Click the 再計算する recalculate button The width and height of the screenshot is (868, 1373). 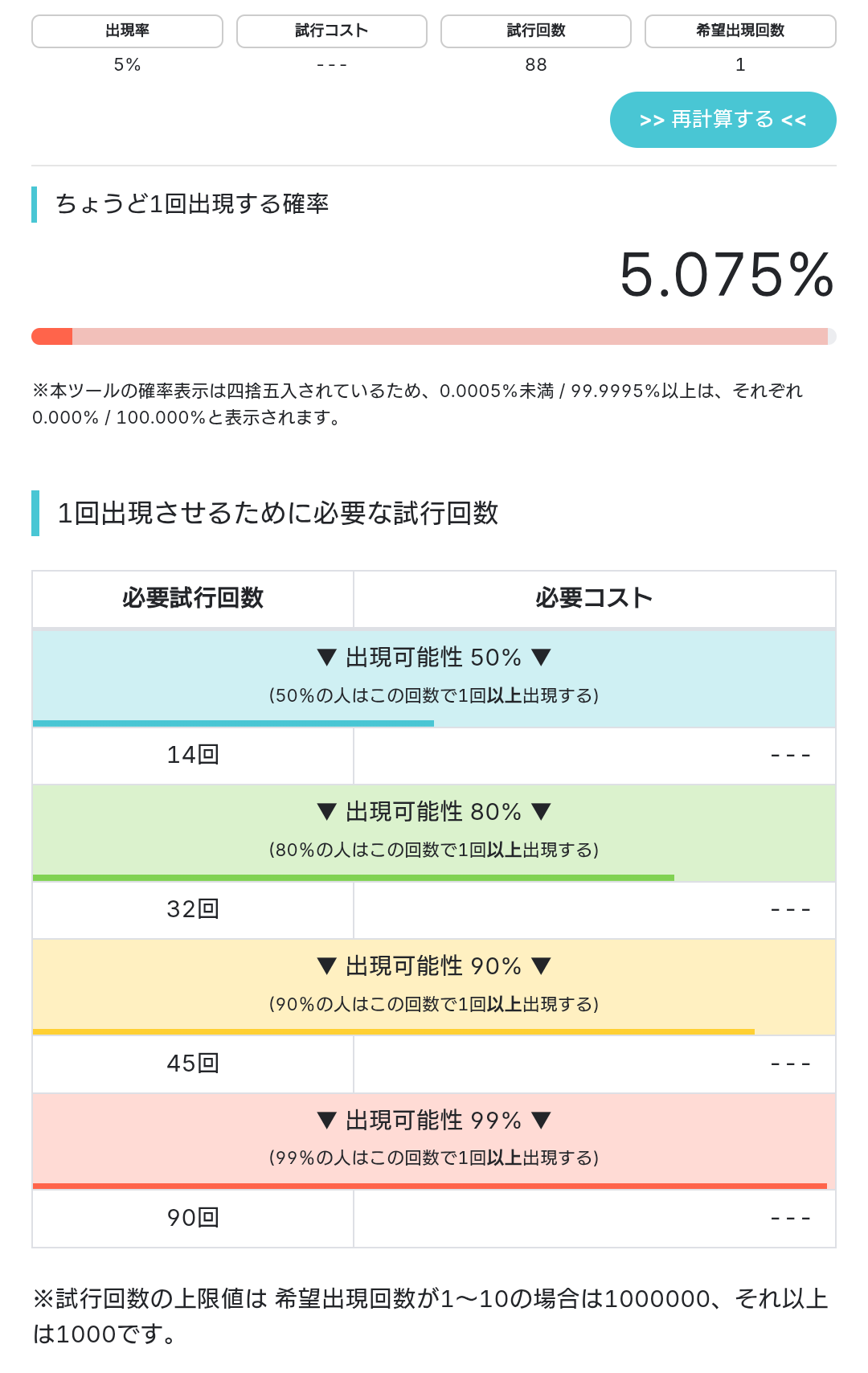pos(723,120)
